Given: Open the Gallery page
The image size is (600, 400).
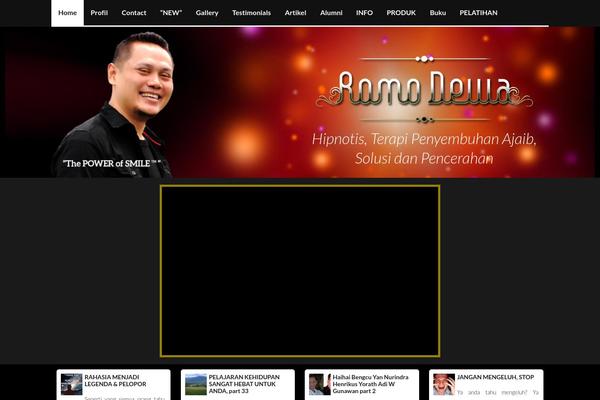Looking at the screenshot, I should pos(207,13).
